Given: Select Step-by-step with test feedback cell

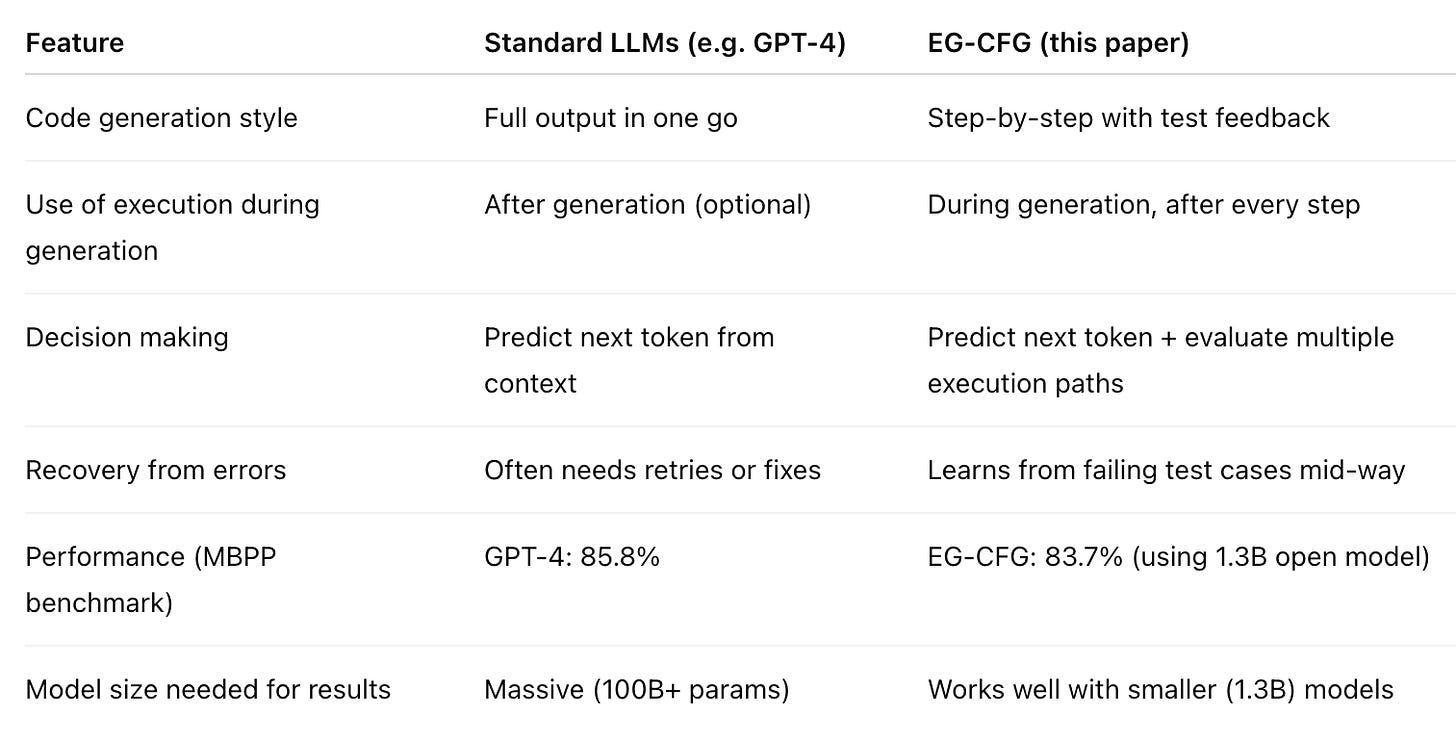Looking at the screenshot, I should (1129, 118).
